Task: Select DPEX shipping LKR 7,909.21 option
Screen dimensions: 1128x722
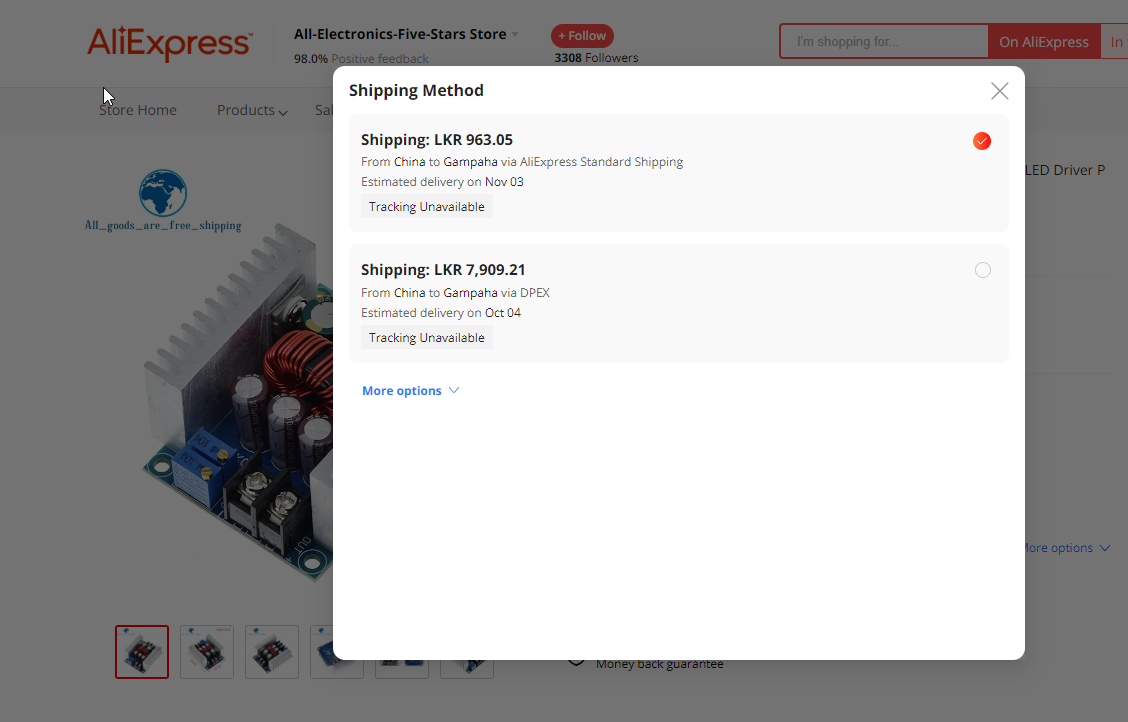Action: [983, 270]
